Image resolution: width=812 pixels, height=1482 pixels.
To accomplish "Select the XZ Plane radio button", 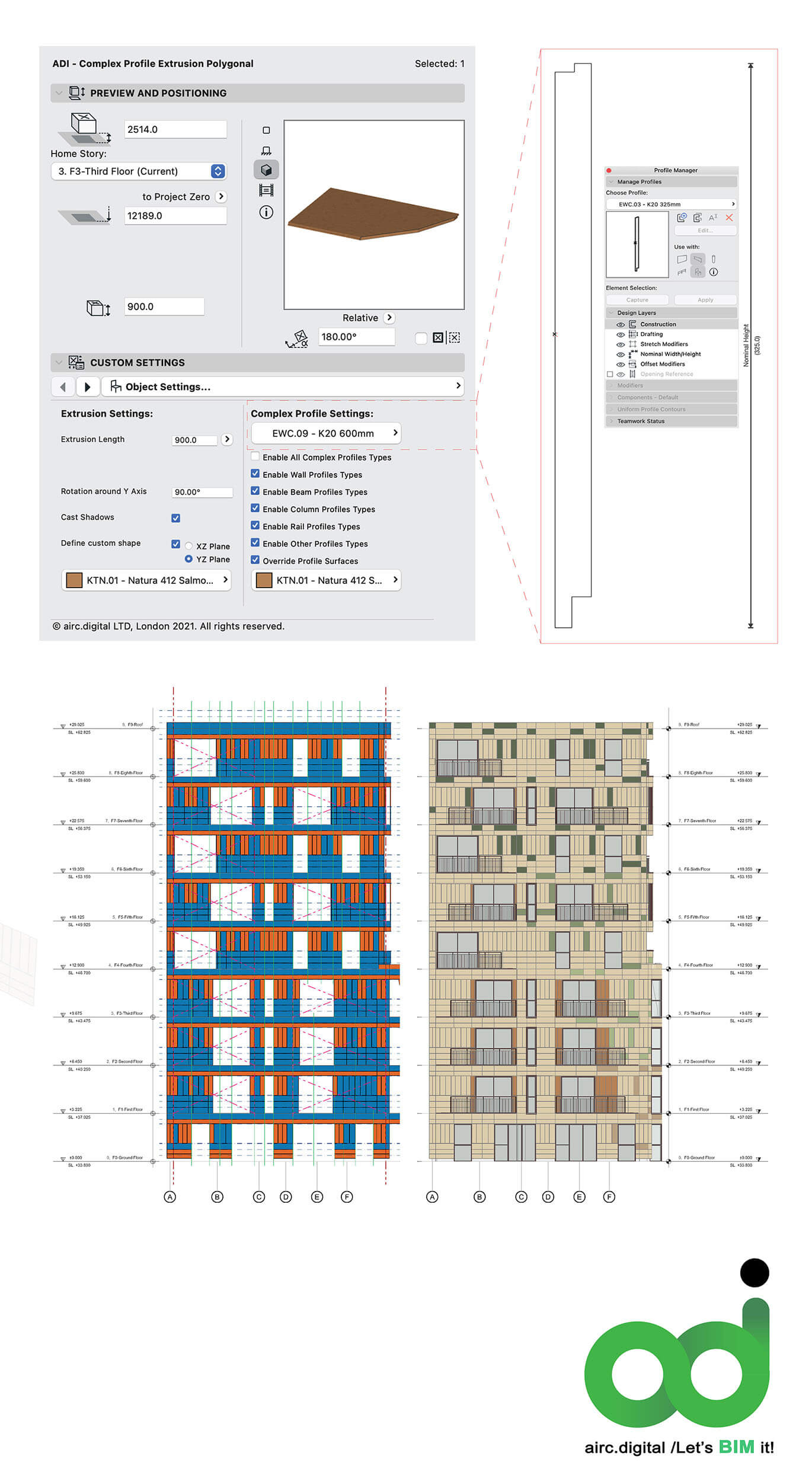I will click(188, 546).
